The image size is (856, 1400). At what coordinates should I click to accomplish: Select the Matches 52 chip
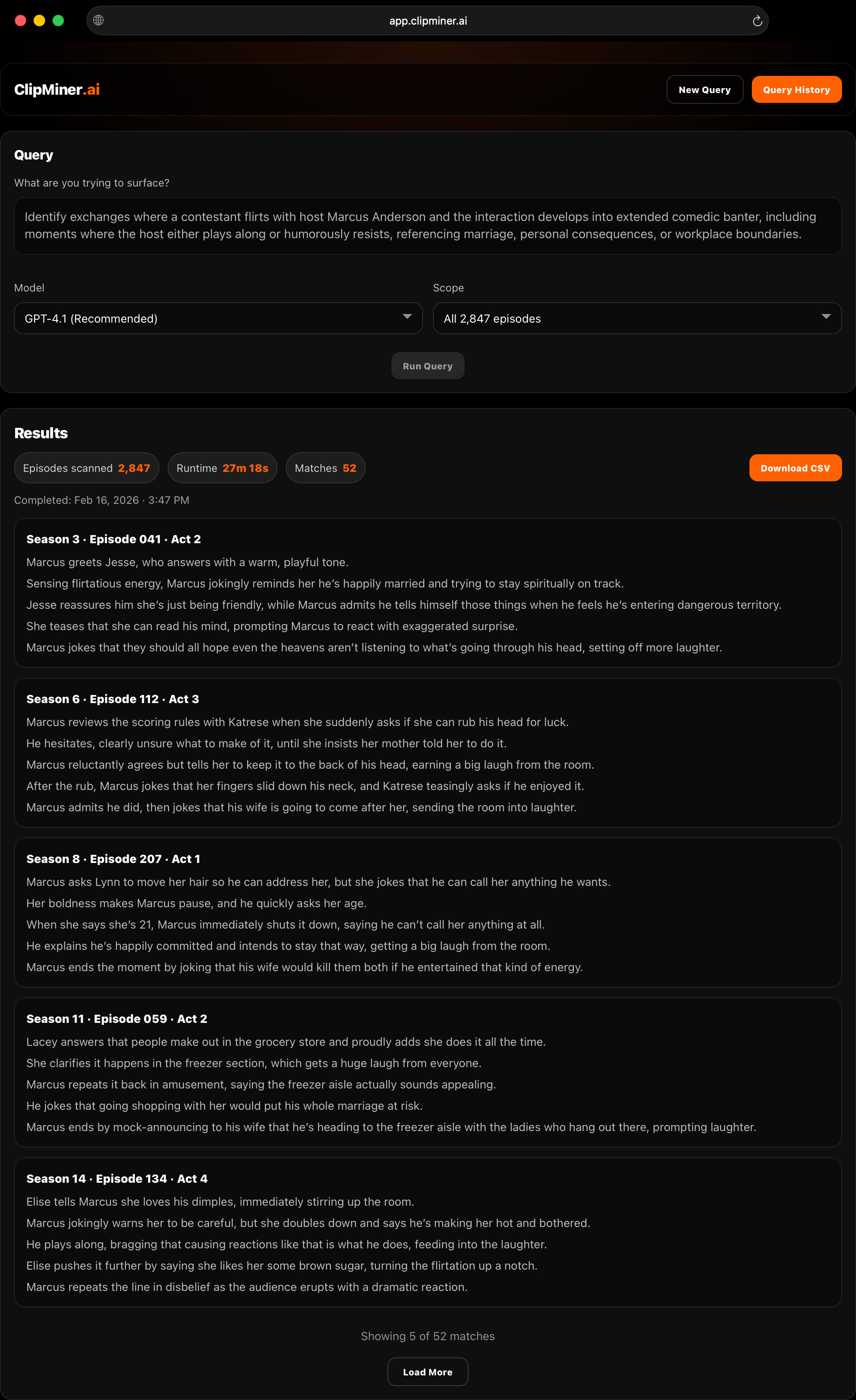[326, 468]
